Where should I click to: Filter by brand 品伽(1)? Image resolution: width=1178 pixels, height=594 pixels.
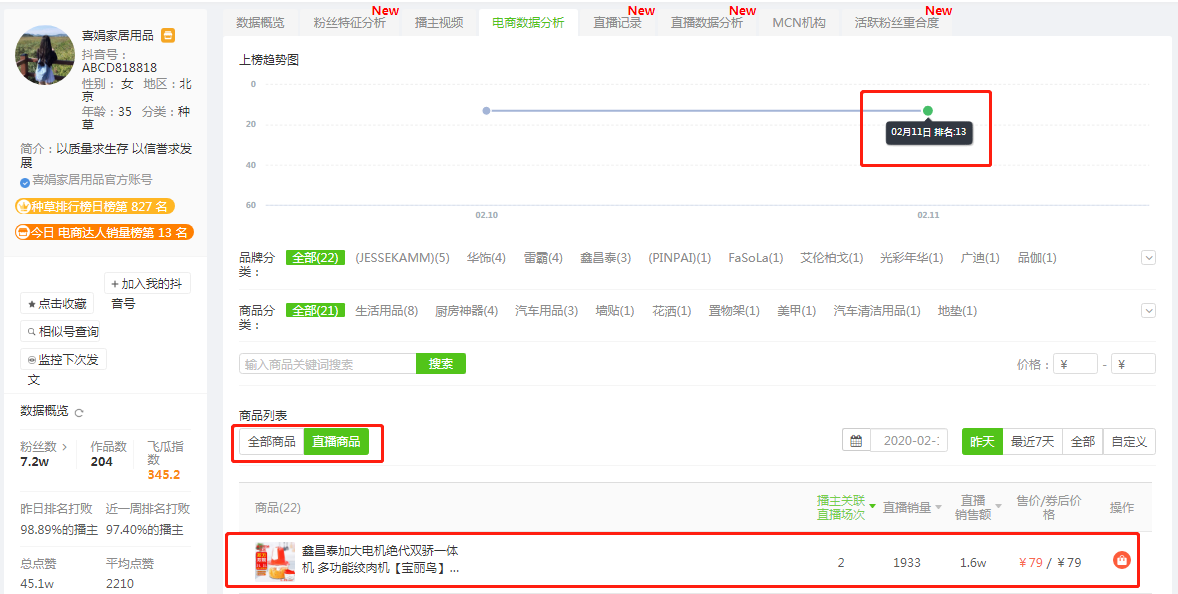click(1037, 258)
